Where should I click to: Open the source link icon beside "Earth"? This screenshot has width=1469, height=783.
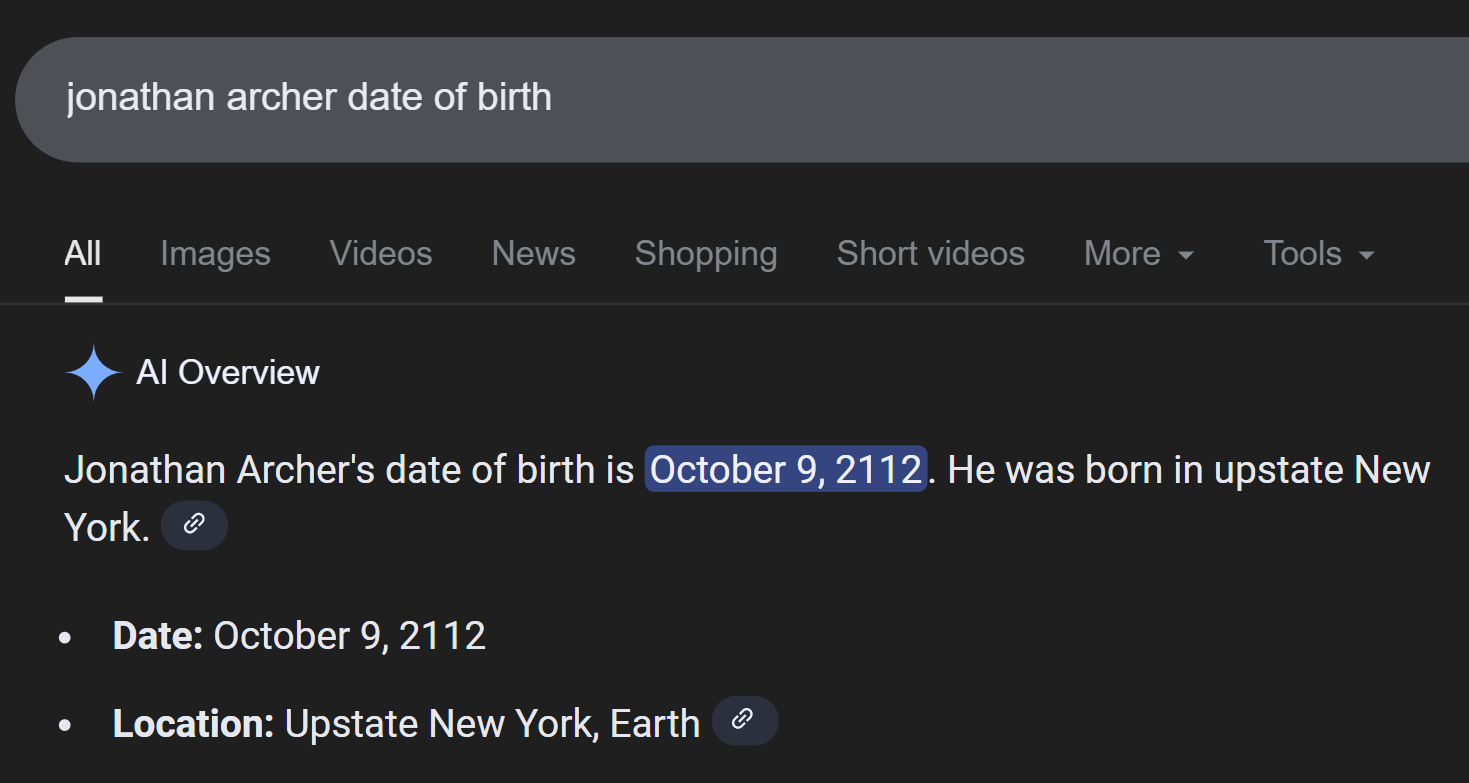(744, 721)
